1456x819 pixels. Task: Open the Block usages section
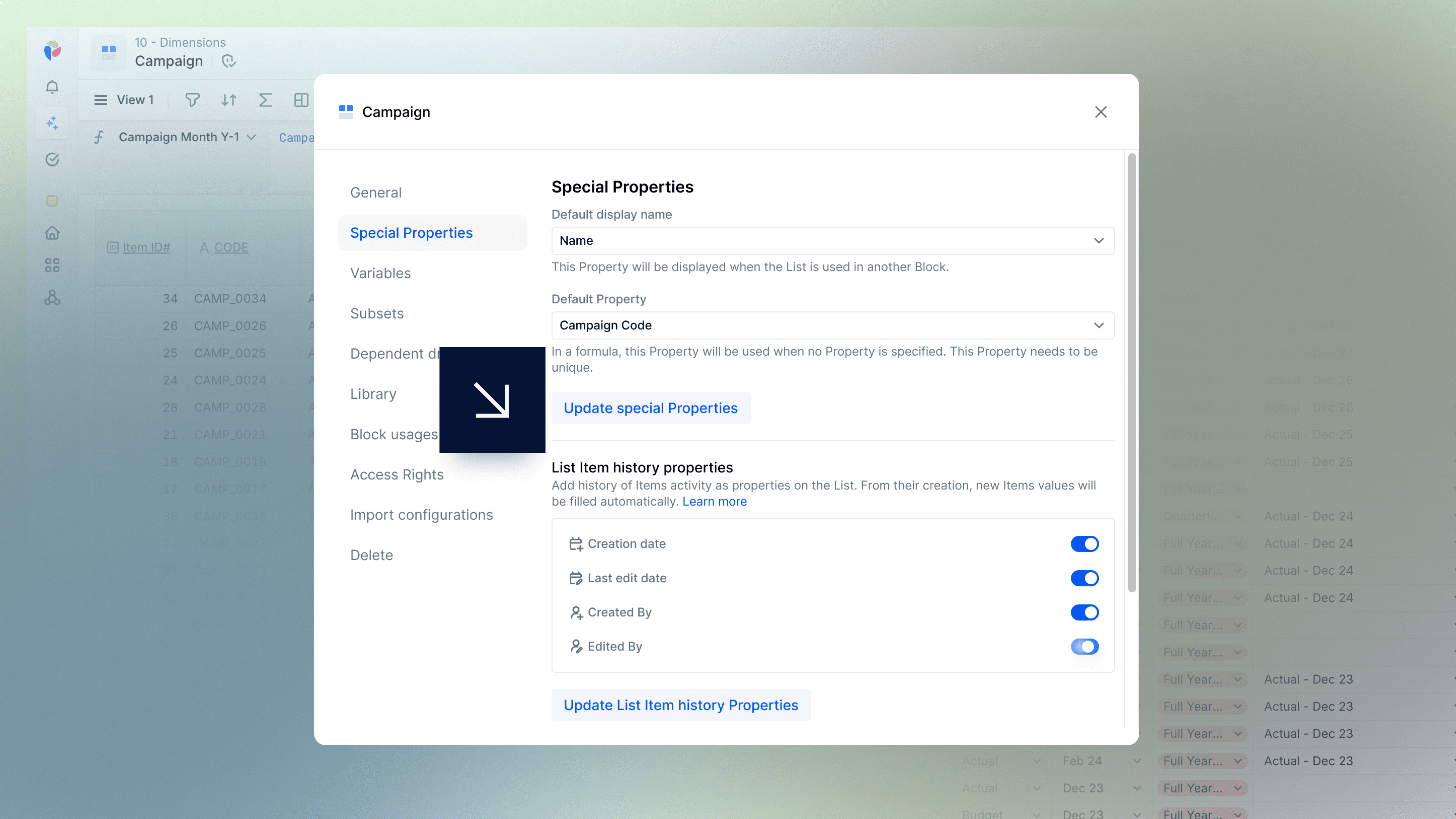pyautogui.click(x=394, y=434)
